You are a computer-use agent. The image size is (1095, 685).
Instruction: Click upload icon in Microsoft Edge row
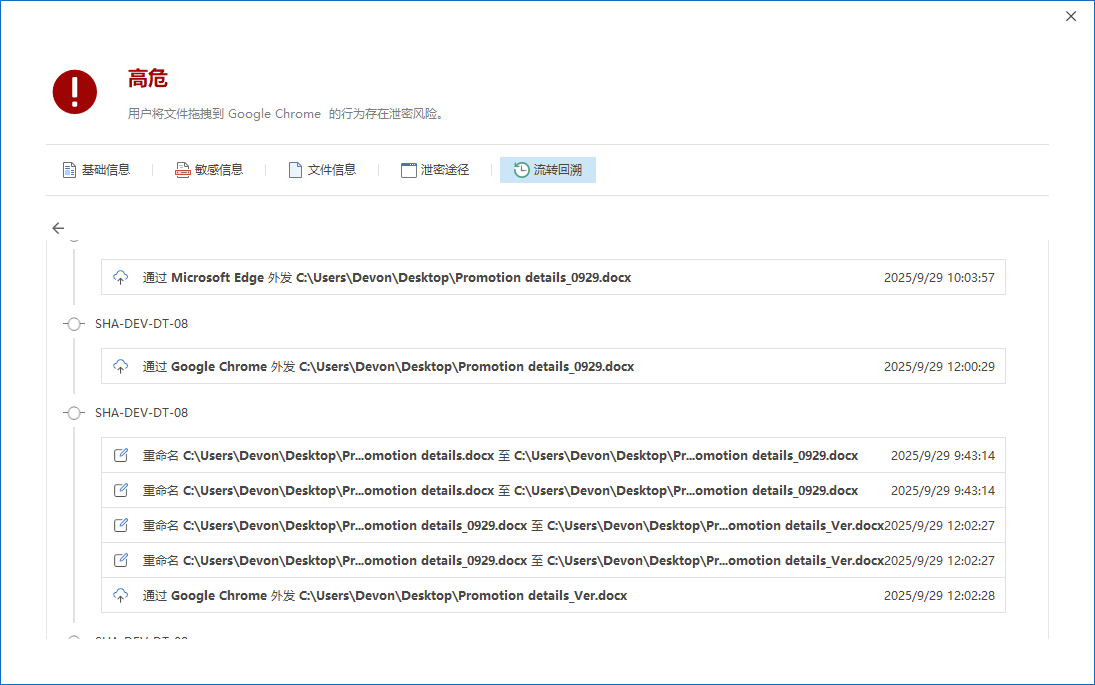pyautogui.click(x=121, y=277)
